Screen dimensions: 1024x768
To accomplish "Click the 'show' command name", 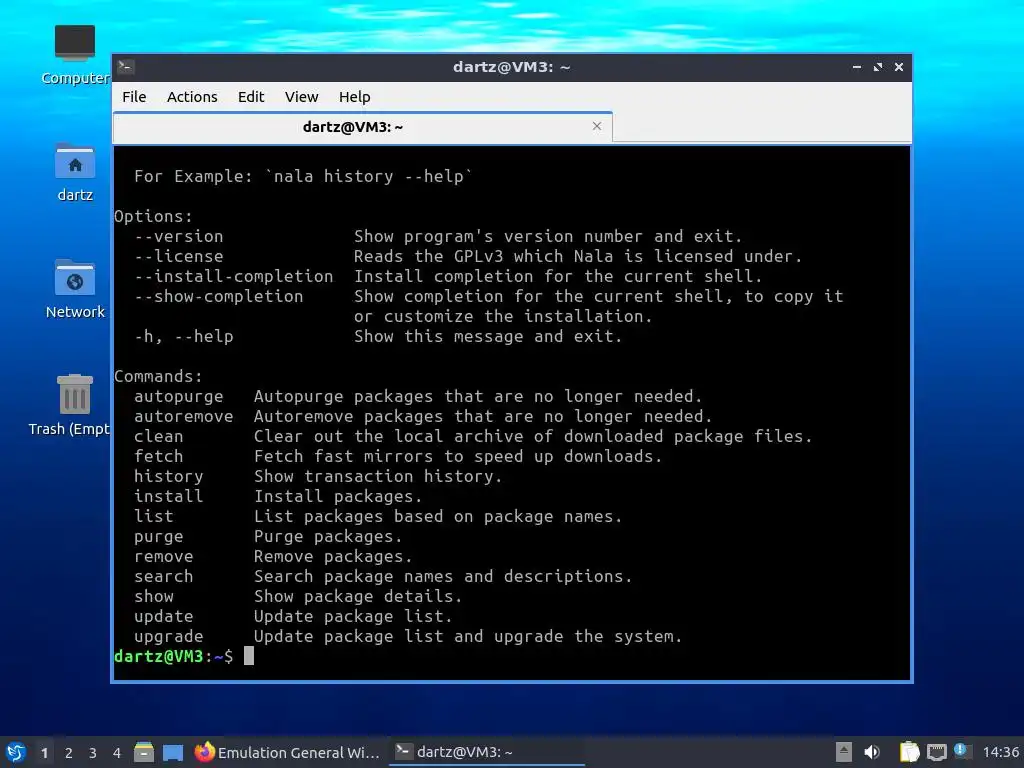I will coord(153,596).
